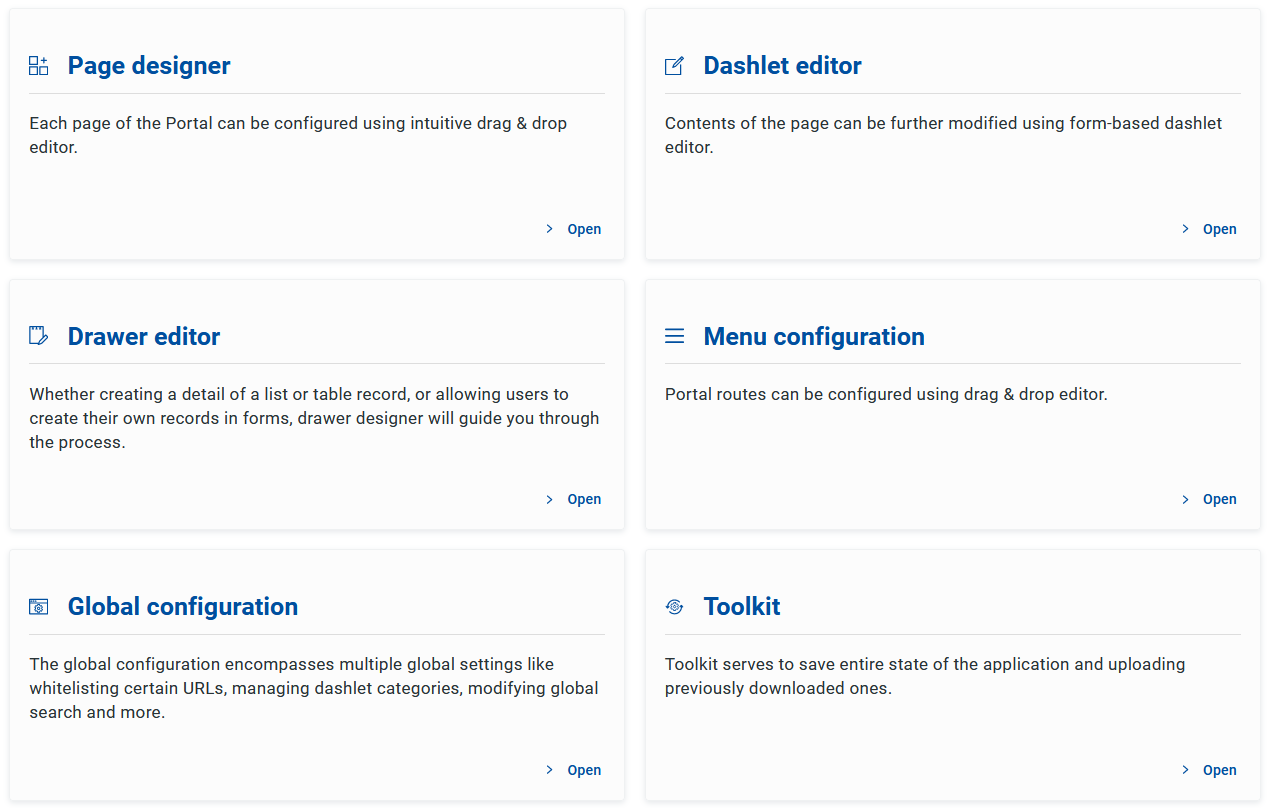This screenshot has width=1269, height=808.
Task: Click the Global configuration gear-window icon
Action: (39, 607)
